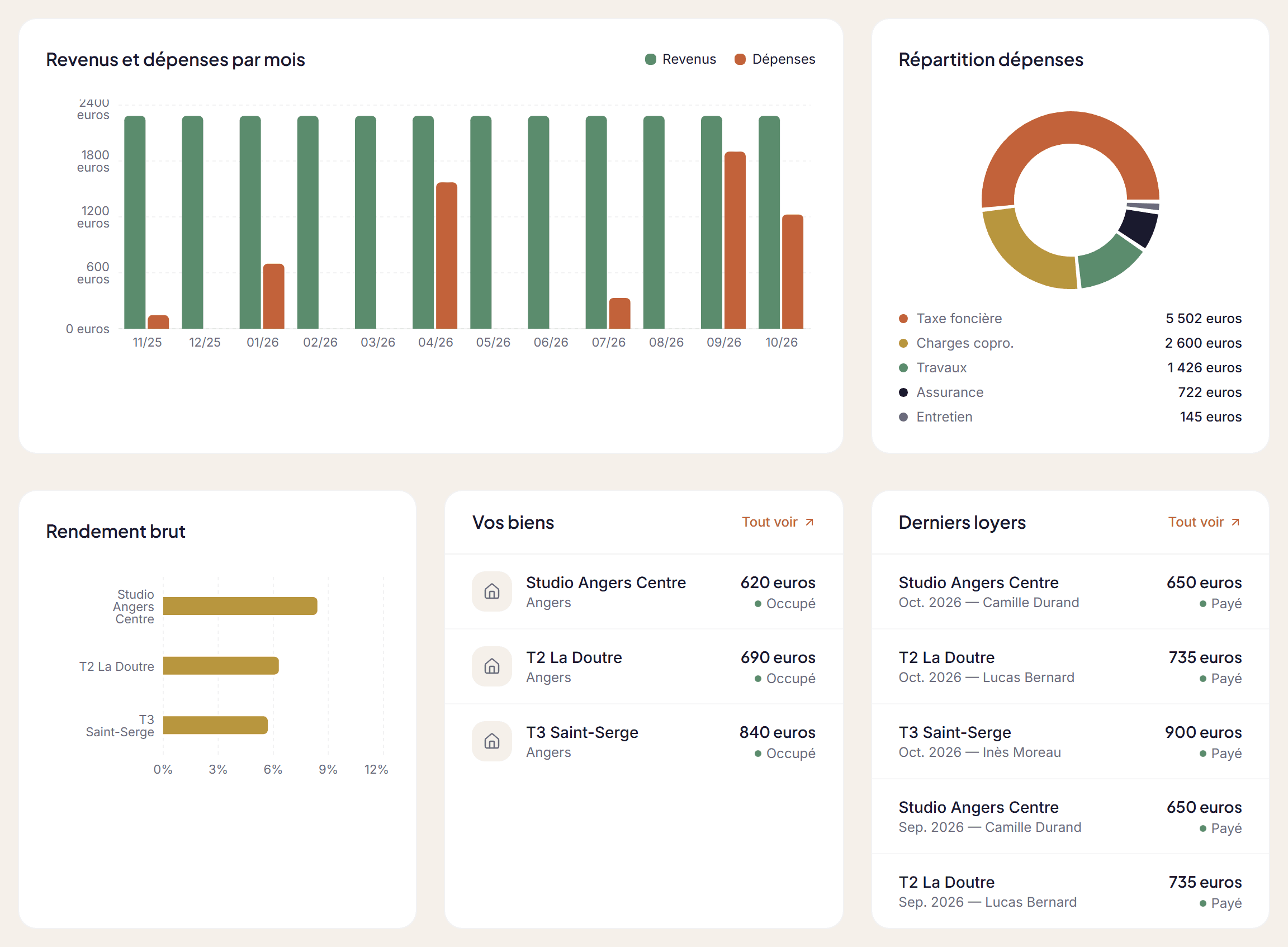
Task: Click the T2 La Doutre yield bar
Action: (x=221, y=666)
